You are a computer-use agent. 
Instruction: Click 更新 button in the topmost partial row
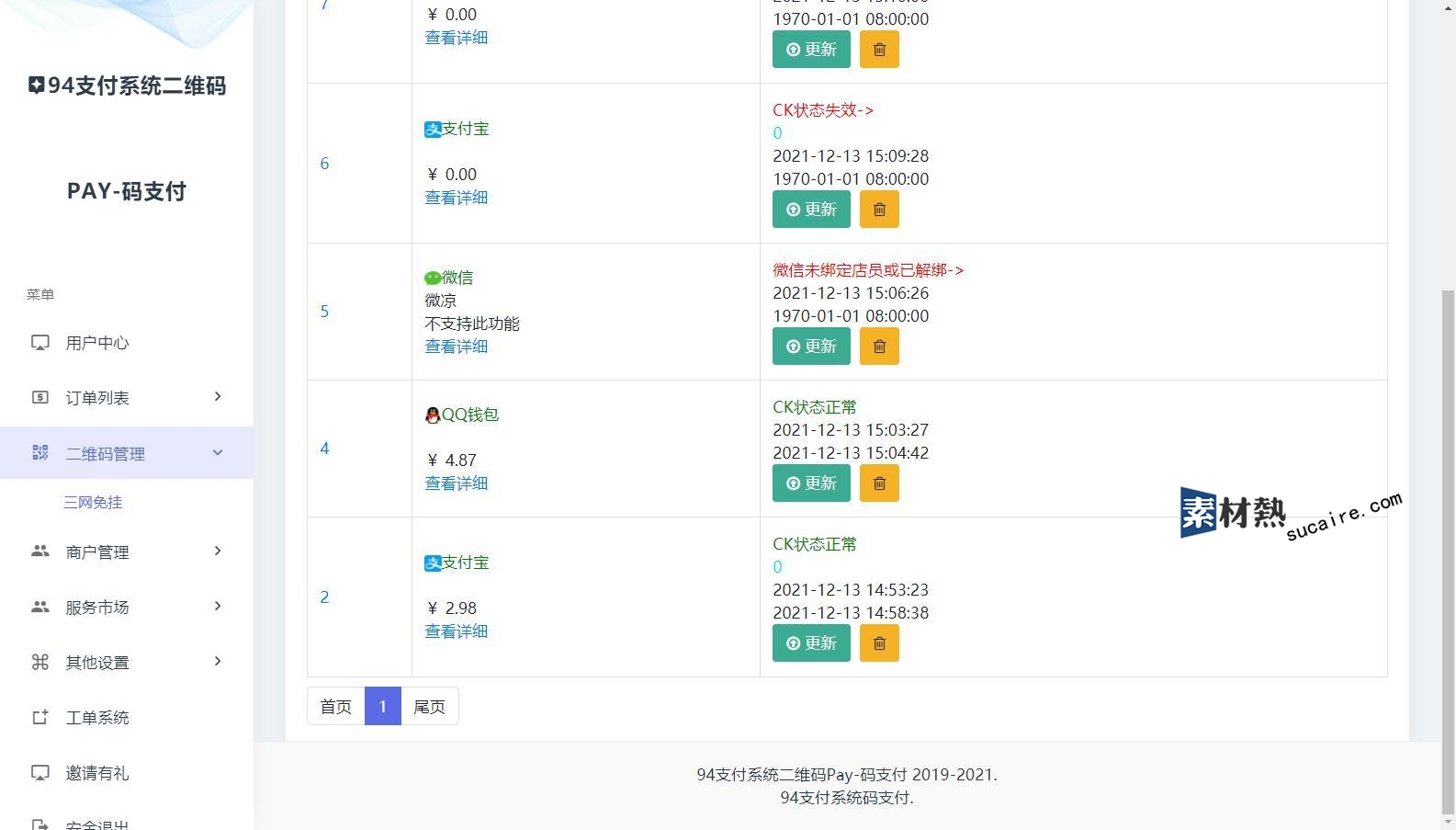pyautogui.click(x=811, y=50)
